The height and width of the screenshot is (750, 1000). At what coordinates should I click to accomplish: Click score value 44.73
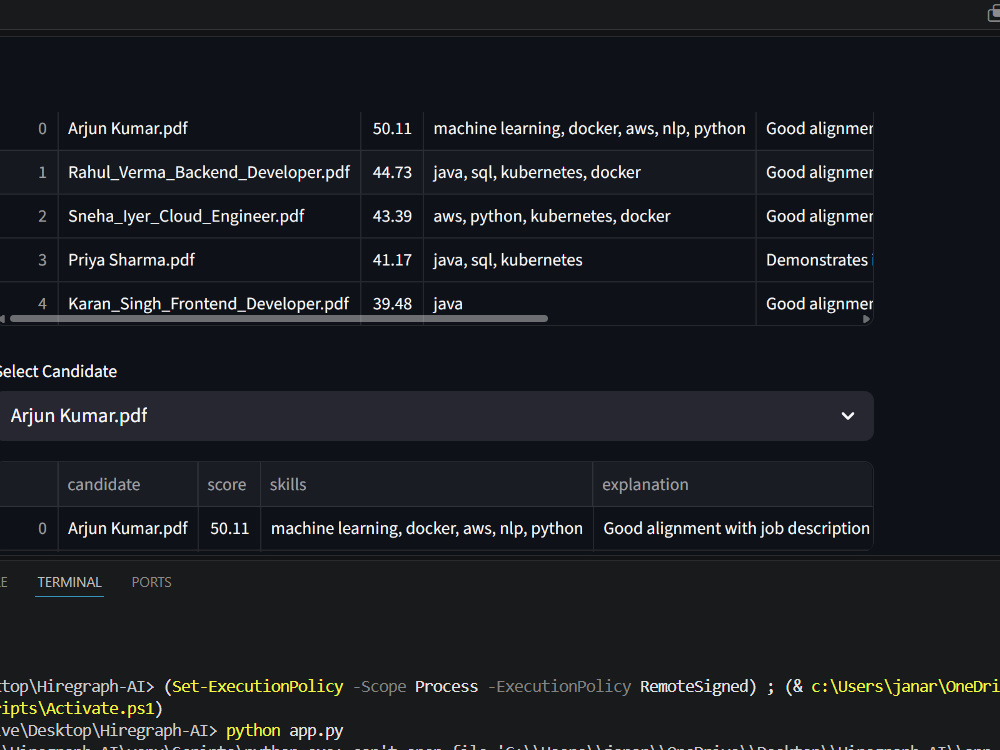coord(392,172)
